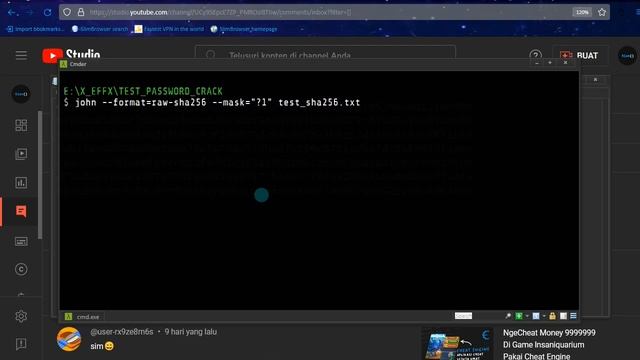This screenshot has width=640, height=360.
Task: Open the Content videos icon in sidebar
Action: tap(21, 154)
